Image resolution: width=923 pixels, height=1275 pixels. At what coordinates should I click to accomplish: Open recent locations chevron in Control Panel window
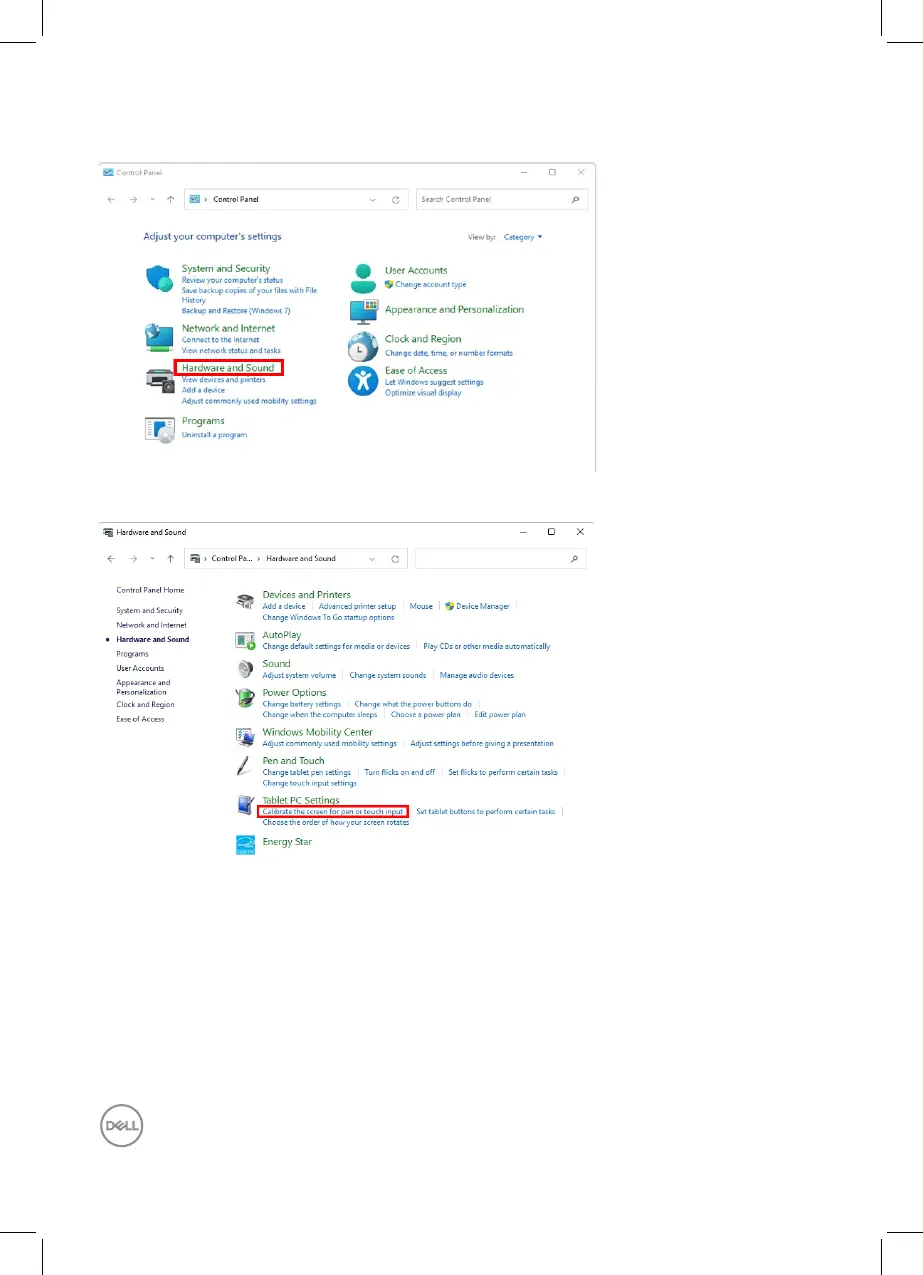(x=152, y=200)
